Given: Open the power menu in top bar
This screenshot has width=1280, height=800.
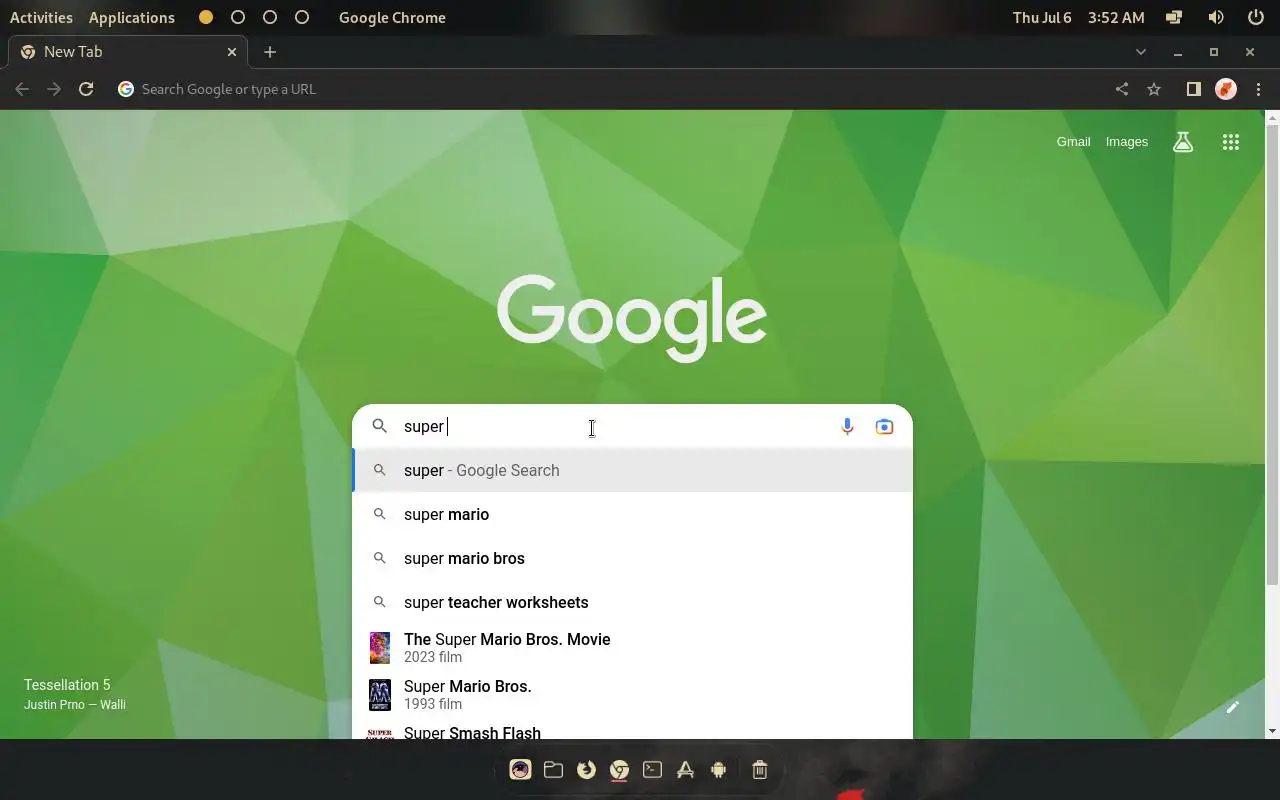Looking at the screenshot, I should (x=1256, y=17).
